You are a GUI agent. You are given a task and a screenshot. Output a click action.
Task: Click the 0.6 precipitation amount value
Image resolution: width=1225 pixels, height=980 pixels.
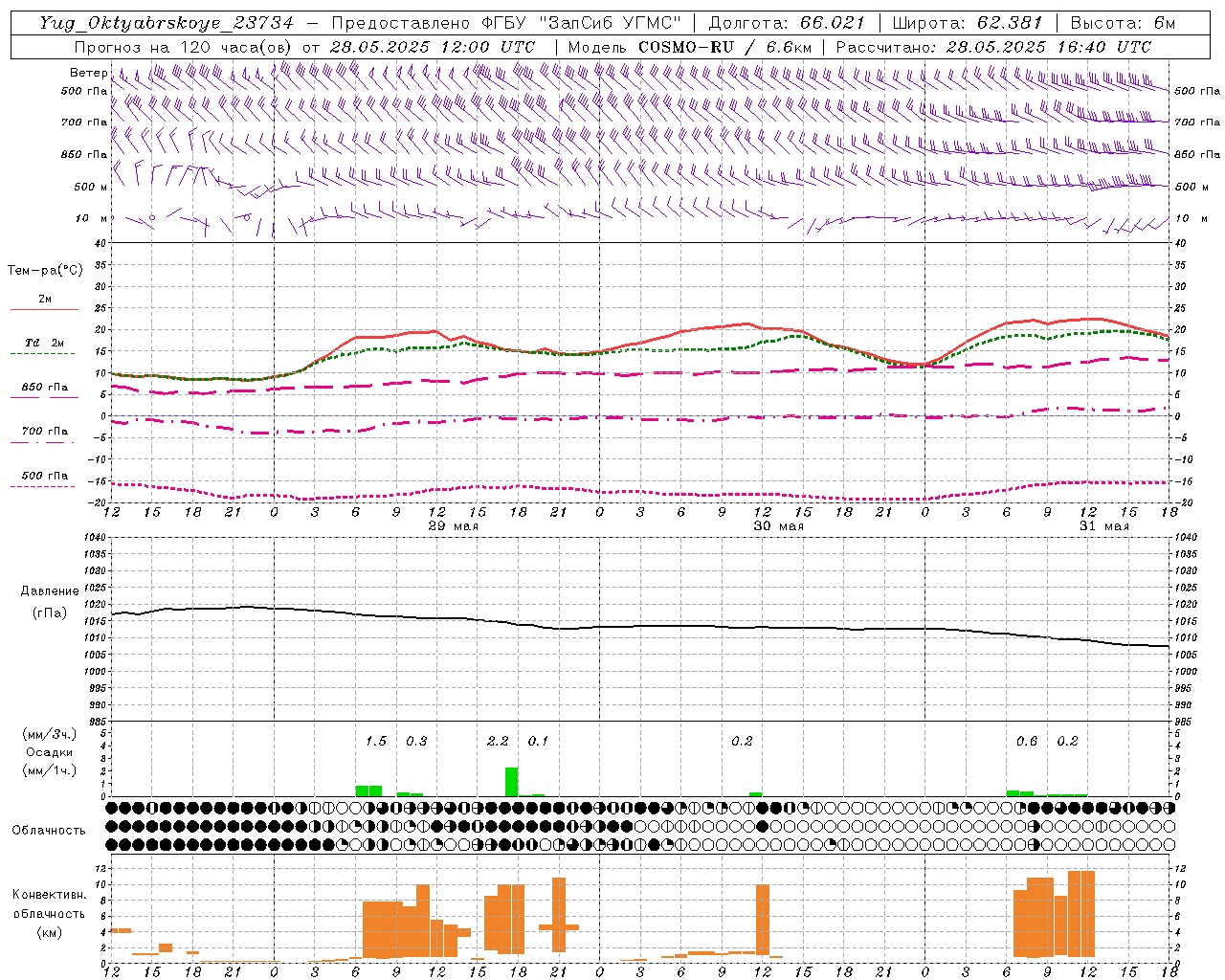[1027, 741]
